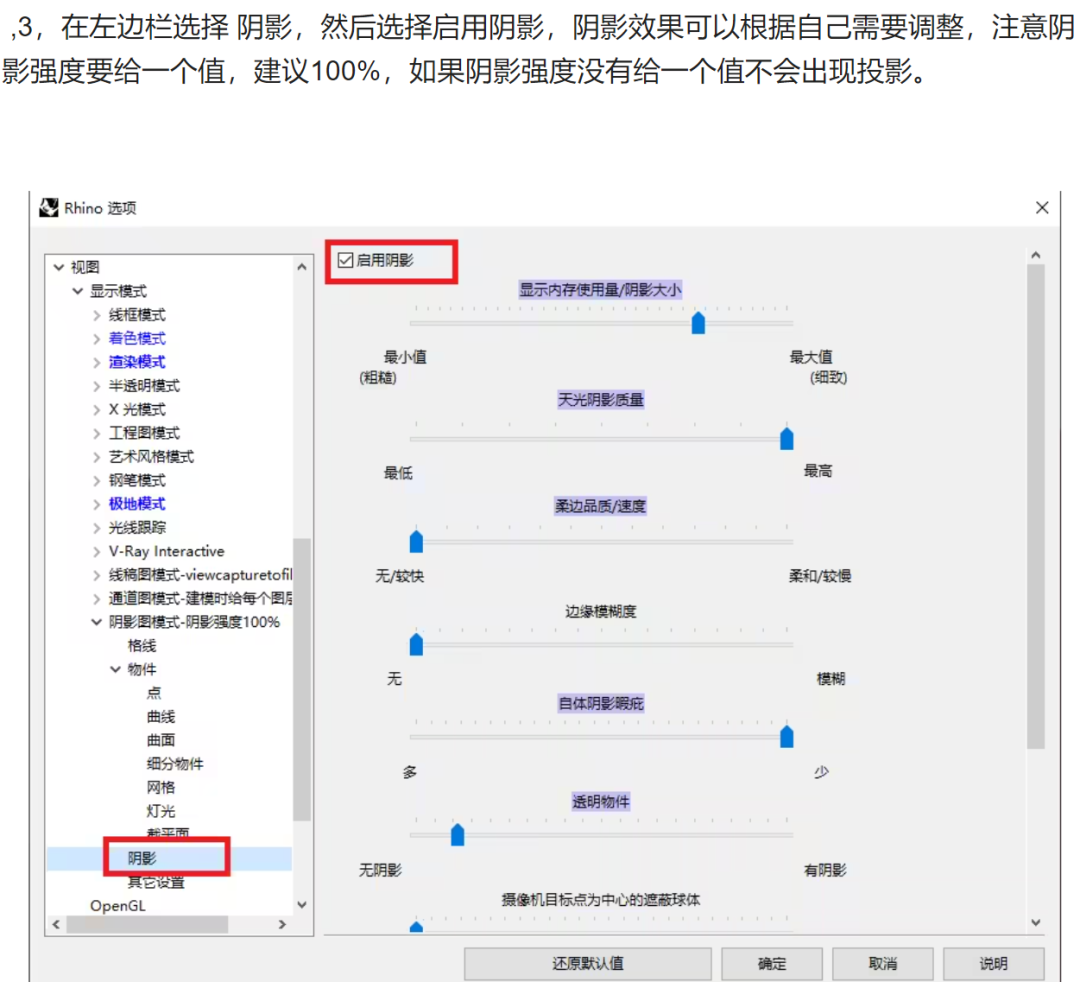Click tree panel scroll-right arrow
The image size is (1080, 982).
click(282, 924)
